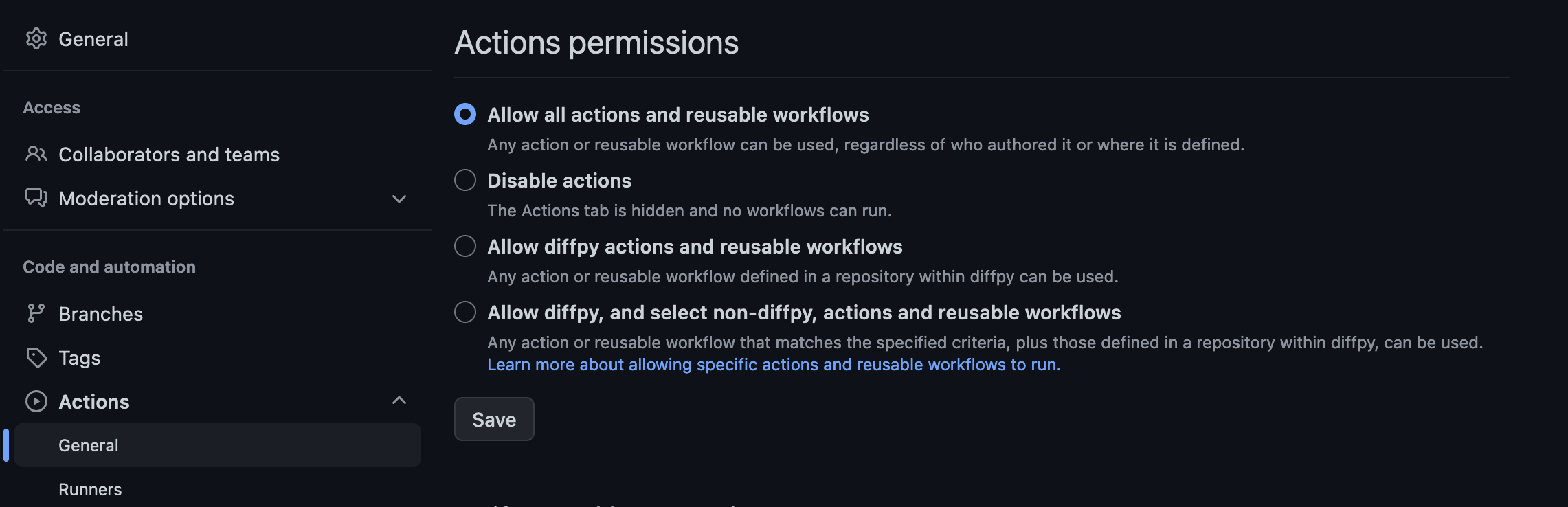Open Tags settings from the sidebar
Viewport: 1568px width, 507px height.
click(x=80, y=357)
